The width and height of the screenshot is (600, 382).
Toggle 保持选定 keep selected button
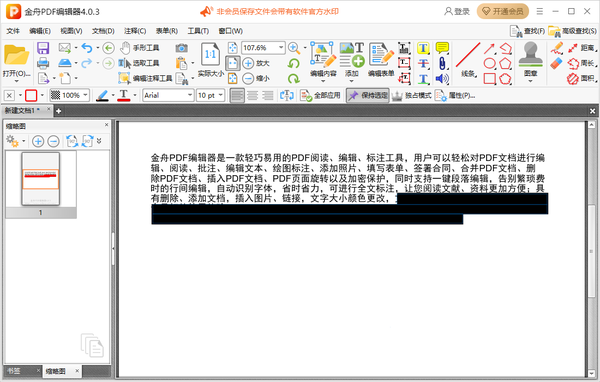(x=368, y=95)
